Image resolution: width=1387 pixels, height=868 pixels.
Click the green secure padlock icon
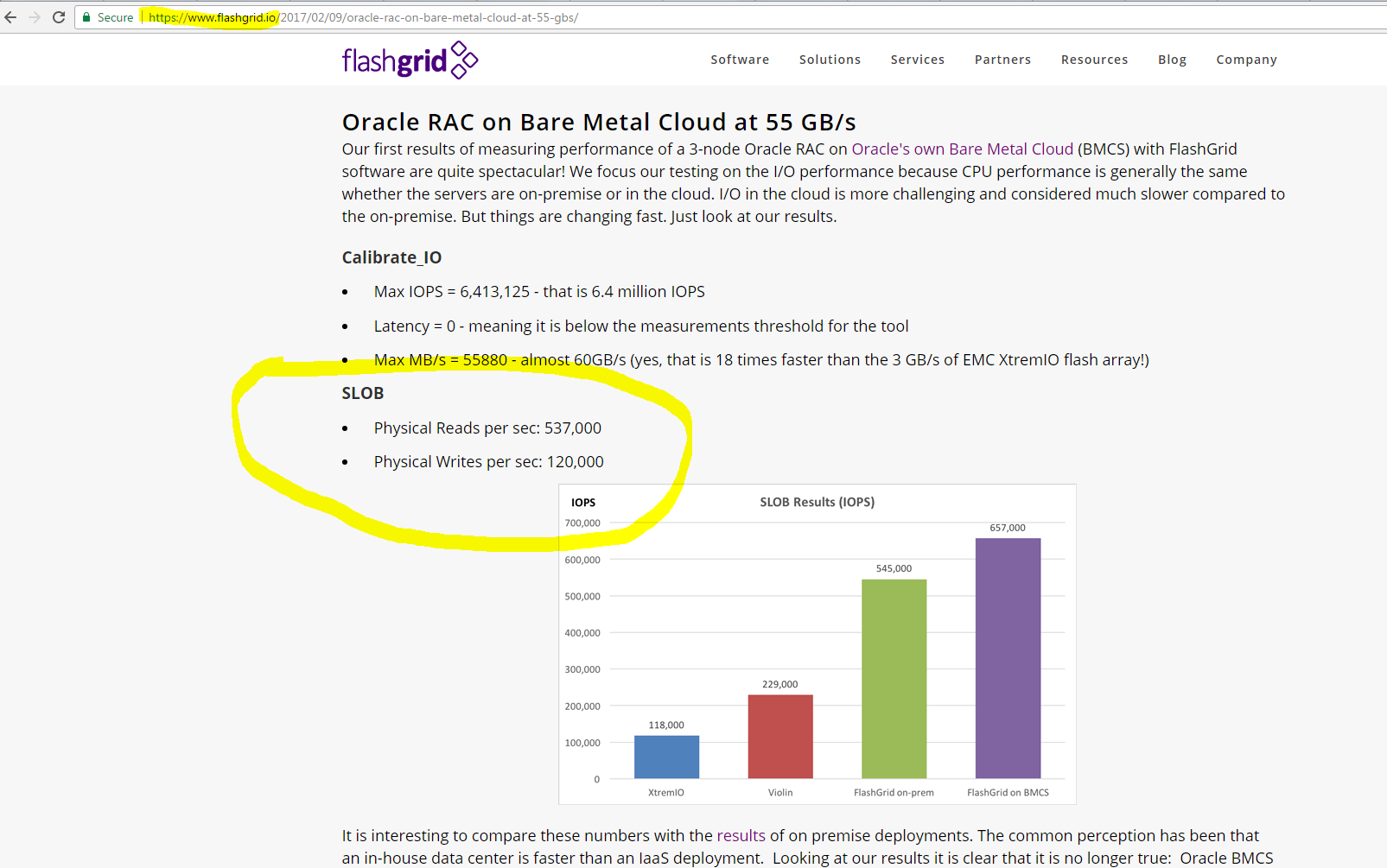(x=86, y=17)
